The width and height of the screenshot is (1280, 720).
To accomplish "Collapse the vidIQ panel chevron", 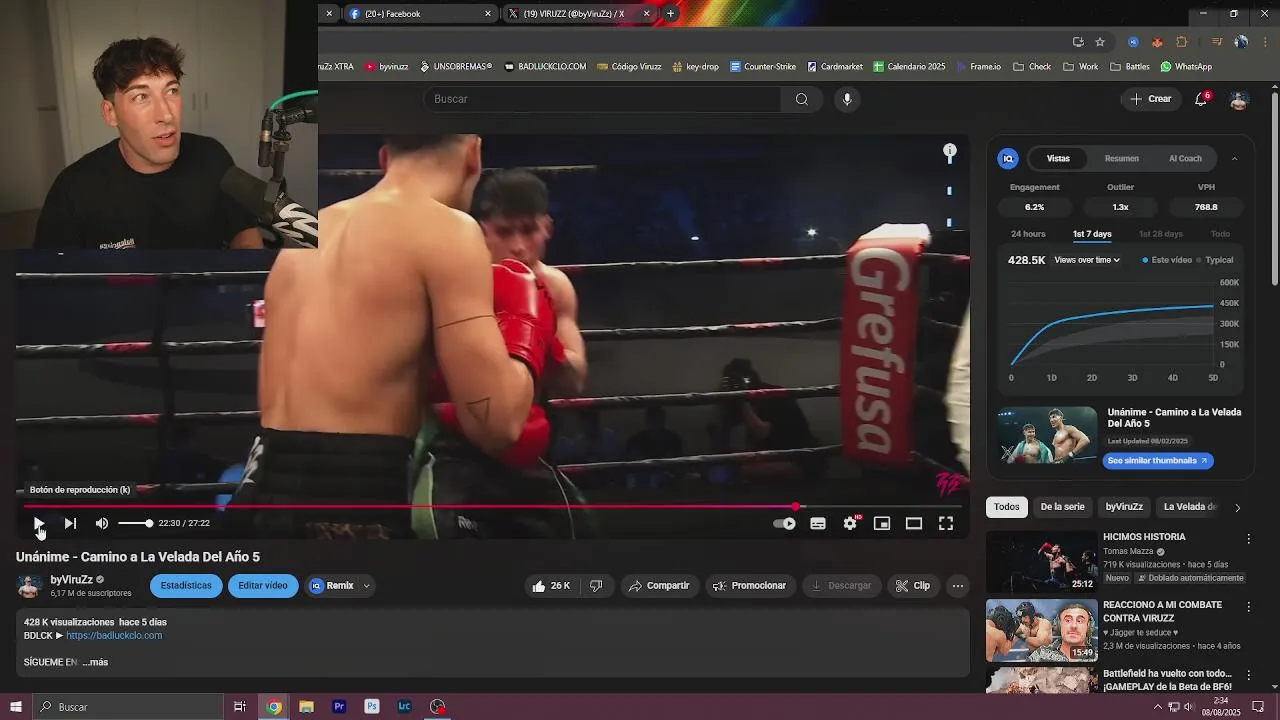I will pyautogui.click(x=1234, y=158).
